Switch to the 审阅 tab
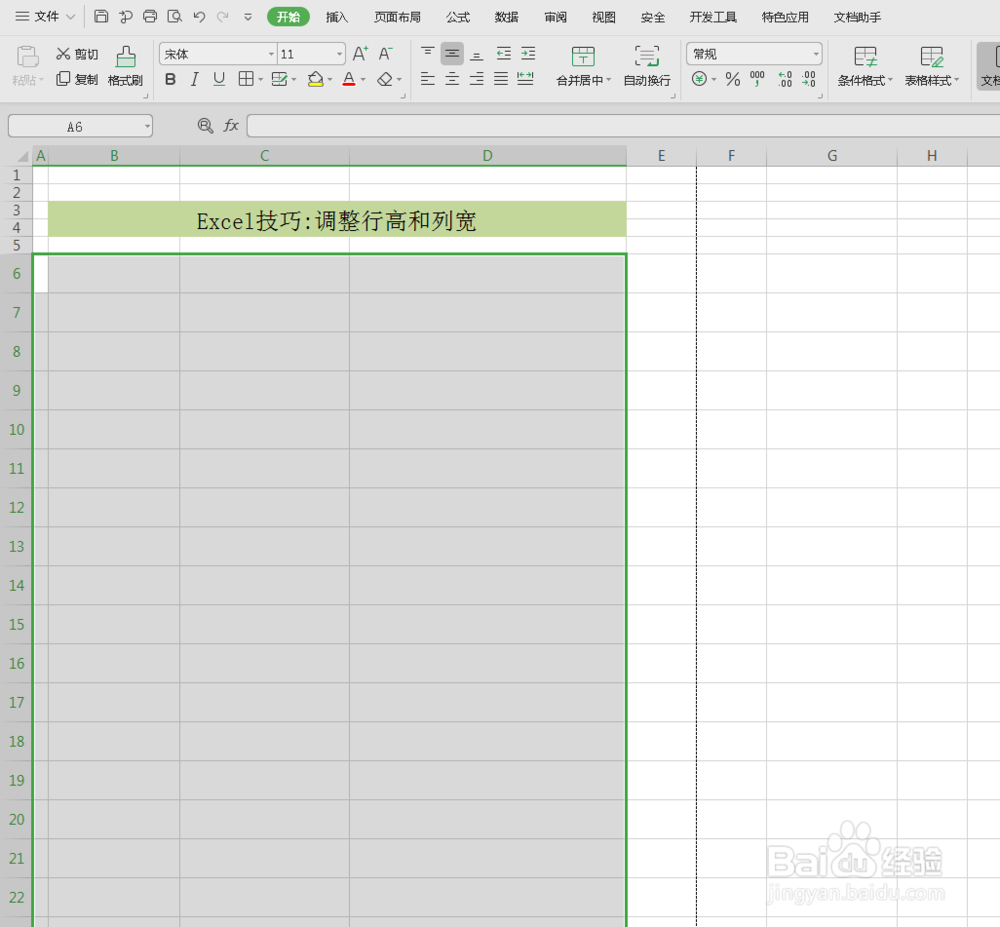 [555, 17]
